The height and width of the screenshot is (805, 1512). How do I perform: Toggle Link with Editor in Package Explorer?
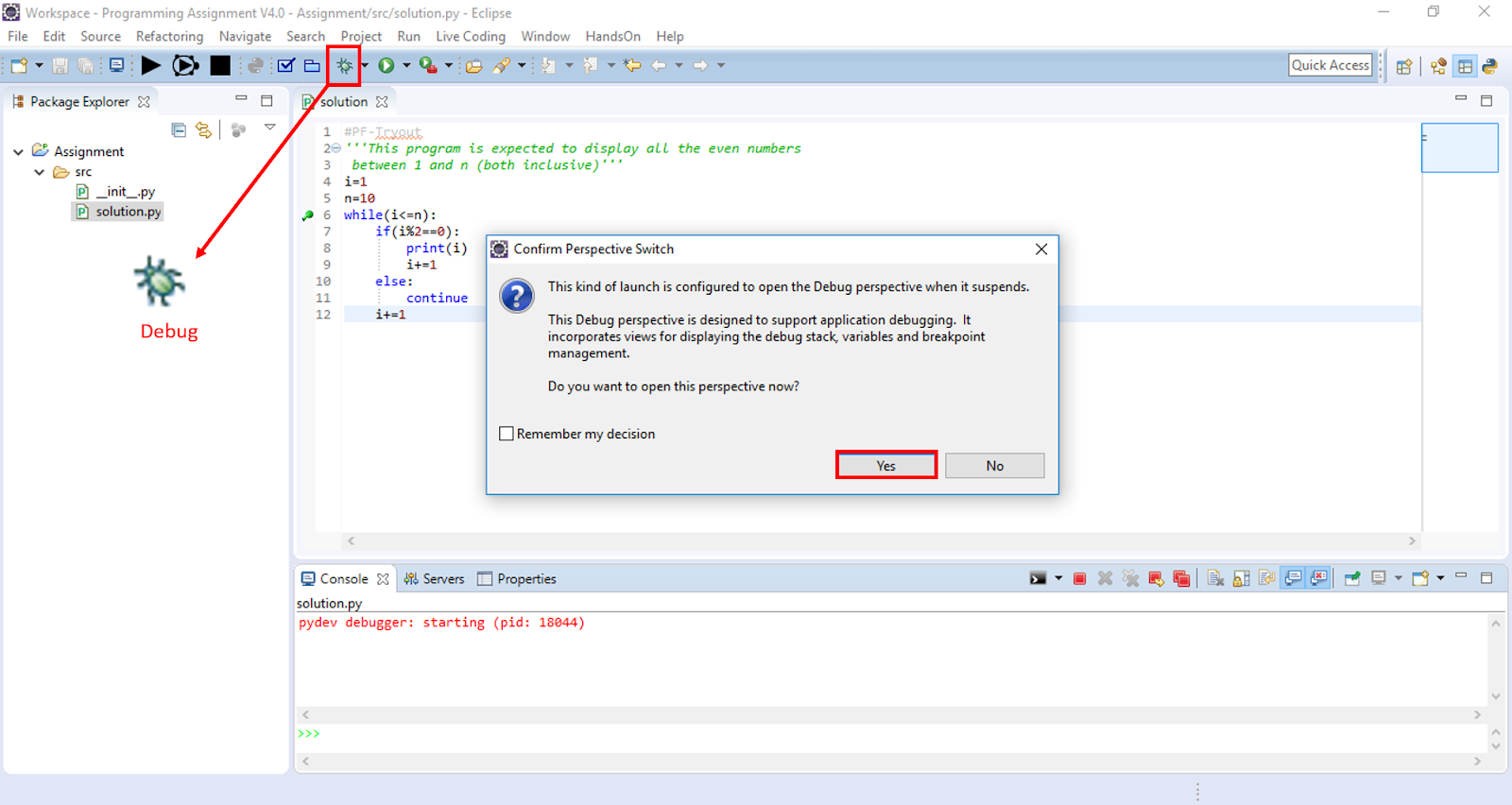click(x=203, y=129)
